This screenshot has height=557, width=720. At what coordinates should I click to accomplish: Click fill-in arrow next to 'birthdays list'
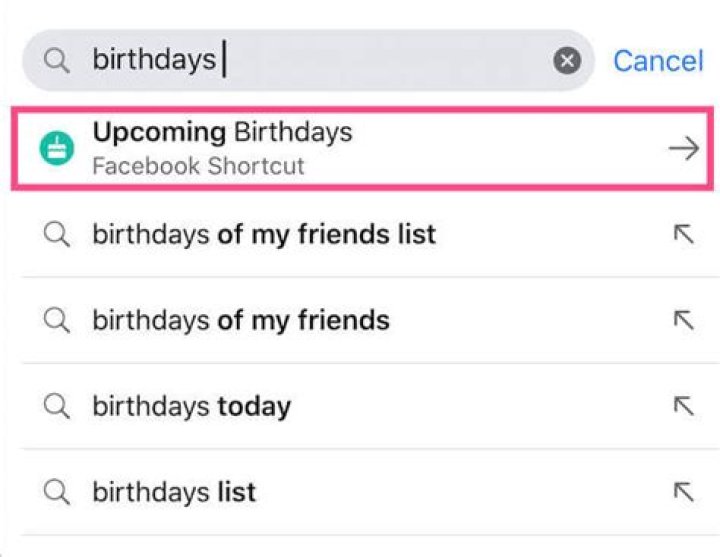coord(684,492)
